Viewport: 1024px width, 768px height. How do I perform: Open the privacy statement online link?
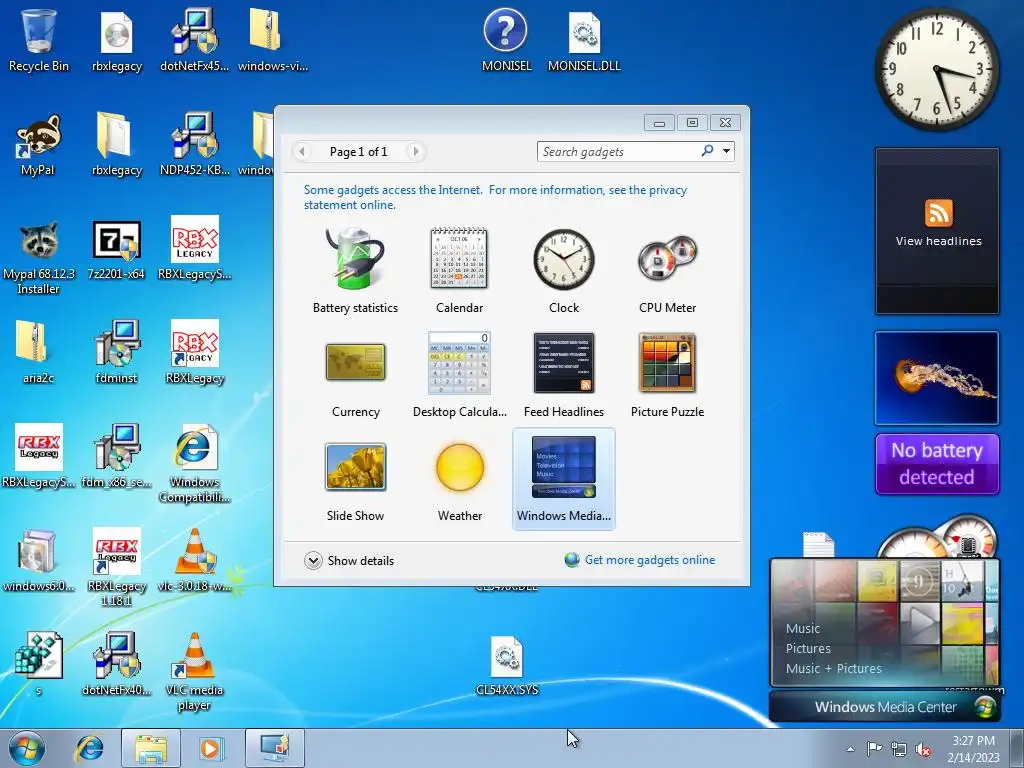[x=495, y=197]
